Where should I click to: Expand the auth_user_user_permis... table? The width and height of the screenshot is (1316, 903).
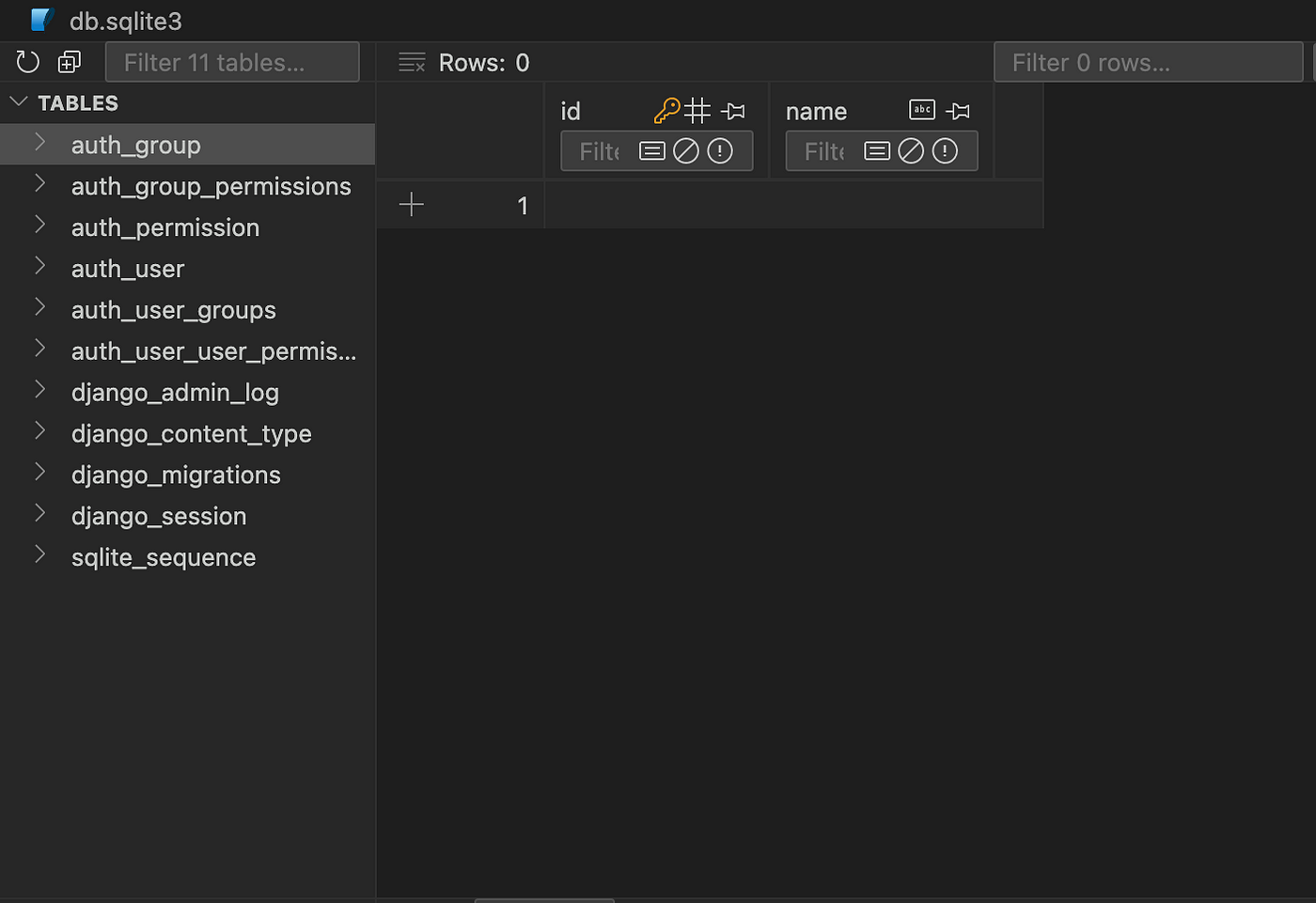pos(39,349)
